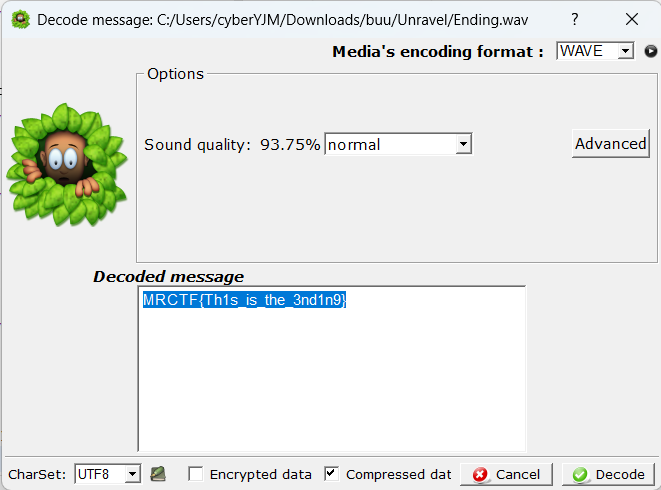Click empty area of Decoded message box
The width and height of the screenshot is (661, 490).
(332, 380)
